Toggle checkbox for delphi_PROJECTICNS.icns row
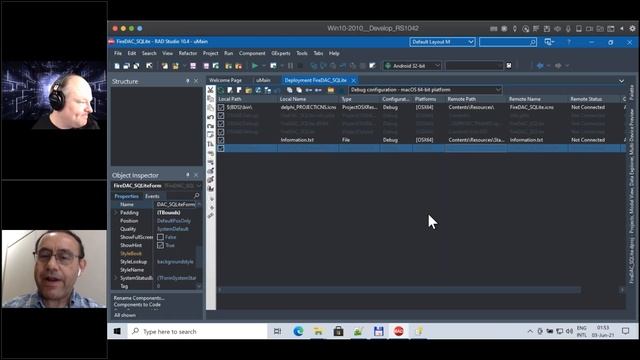This screenshot has width=640, height=360. pyautogui.click(x=221, y=107)
